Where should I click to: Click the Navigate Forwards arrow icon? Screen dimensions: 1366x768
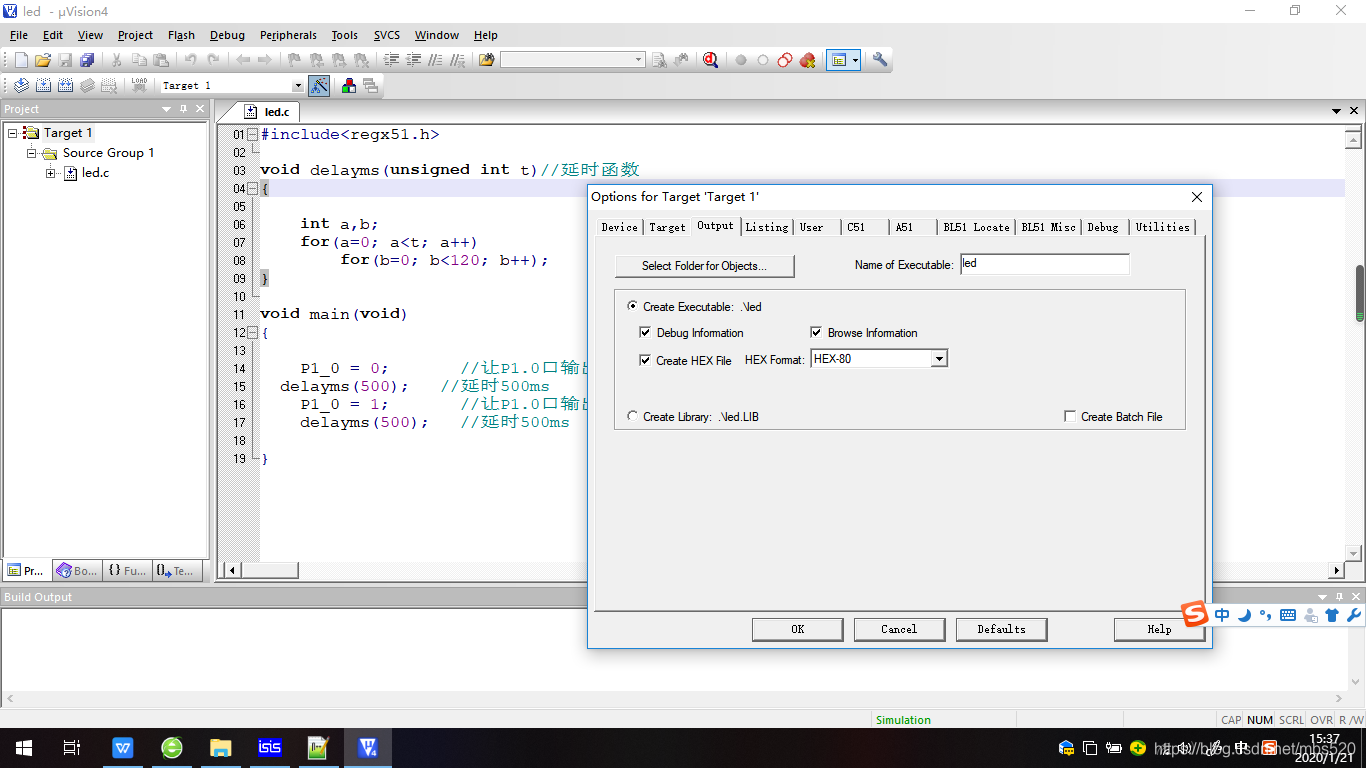pos(264,60)
